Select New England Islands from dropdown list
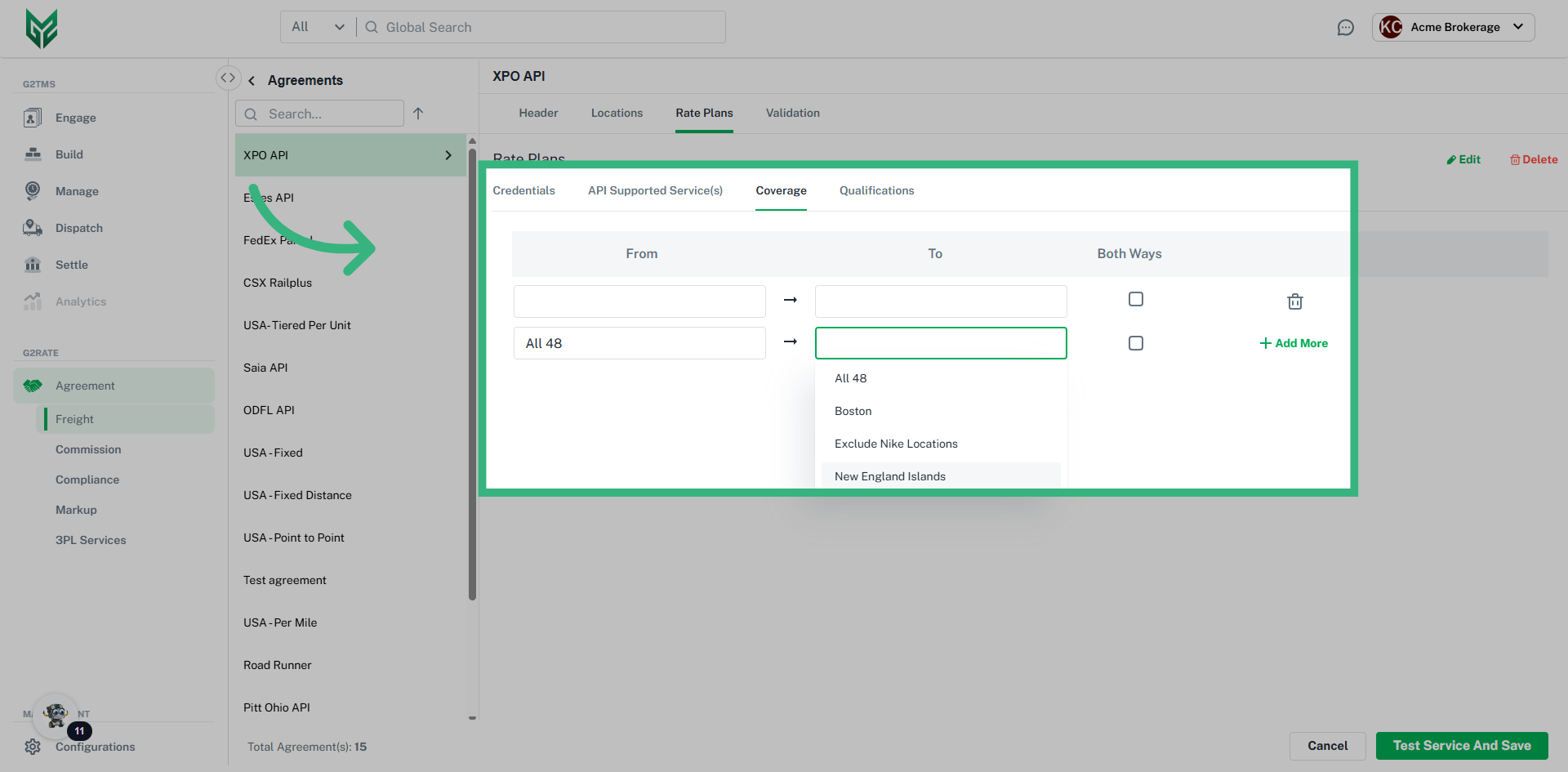 pyautogui.click(x=889, y=476)
